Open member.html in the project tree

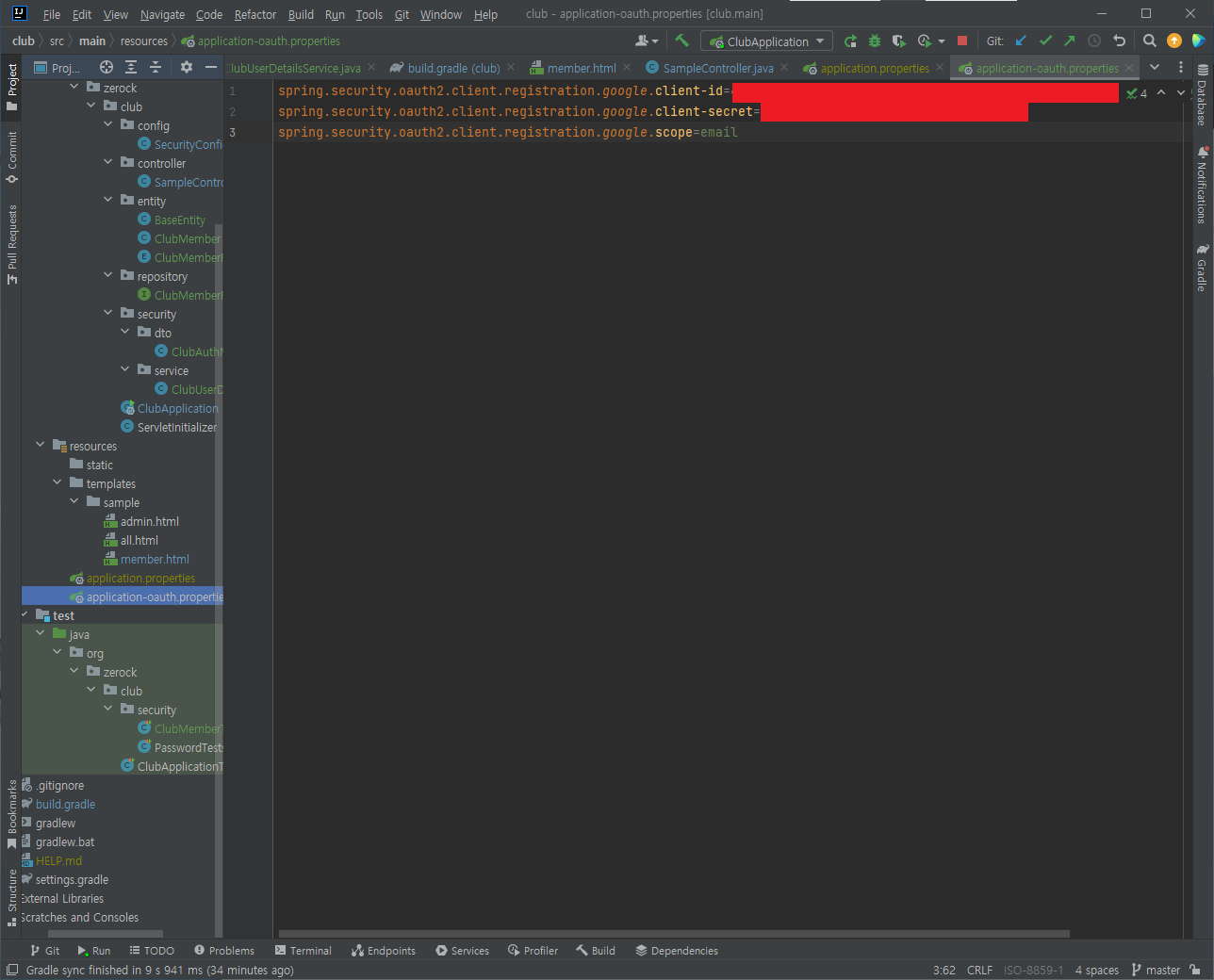coord(155,559)
